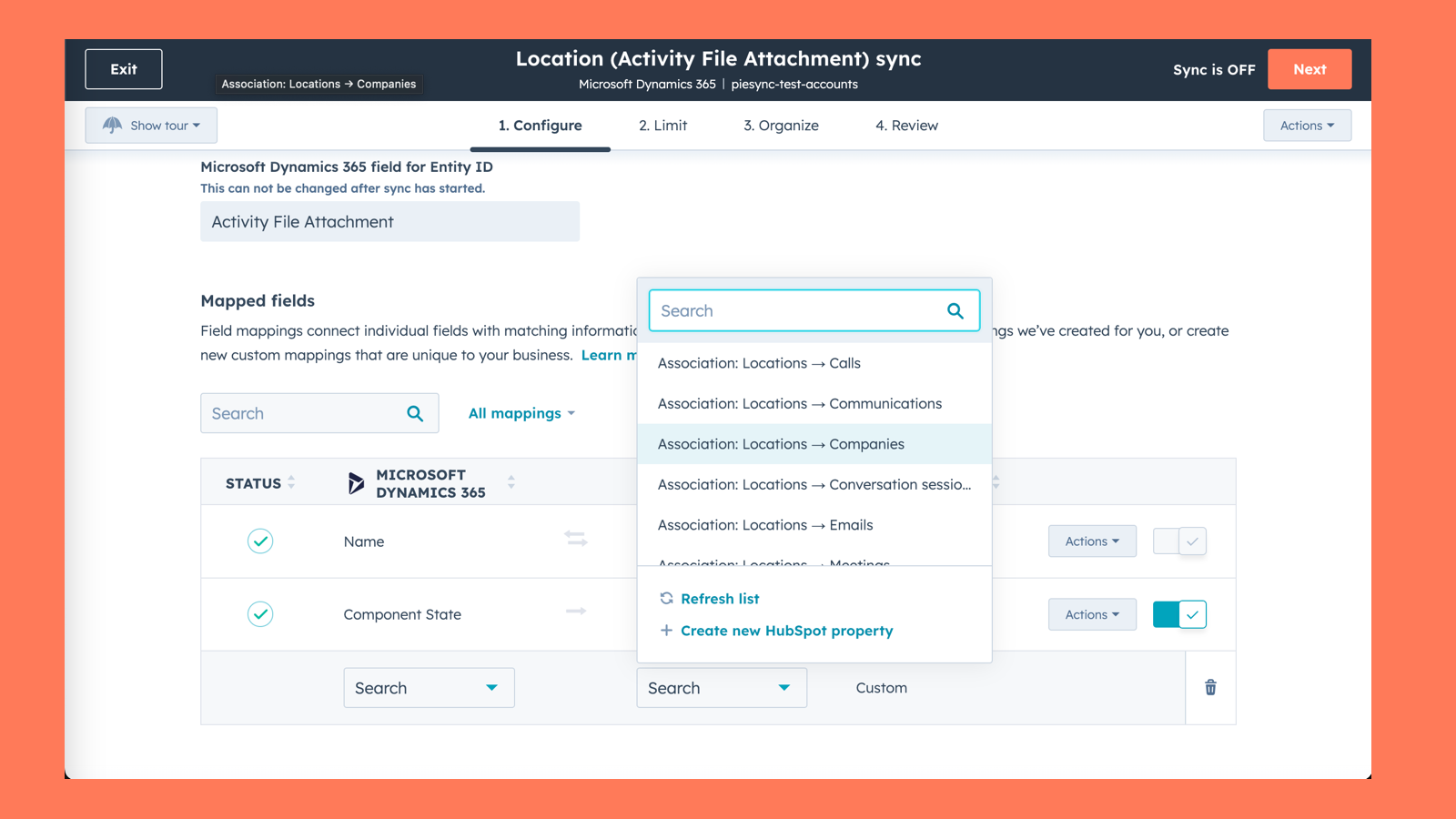1456x819 pixels.
Task: Click the green status check for Name row
Action: click(x=260, y=541)
